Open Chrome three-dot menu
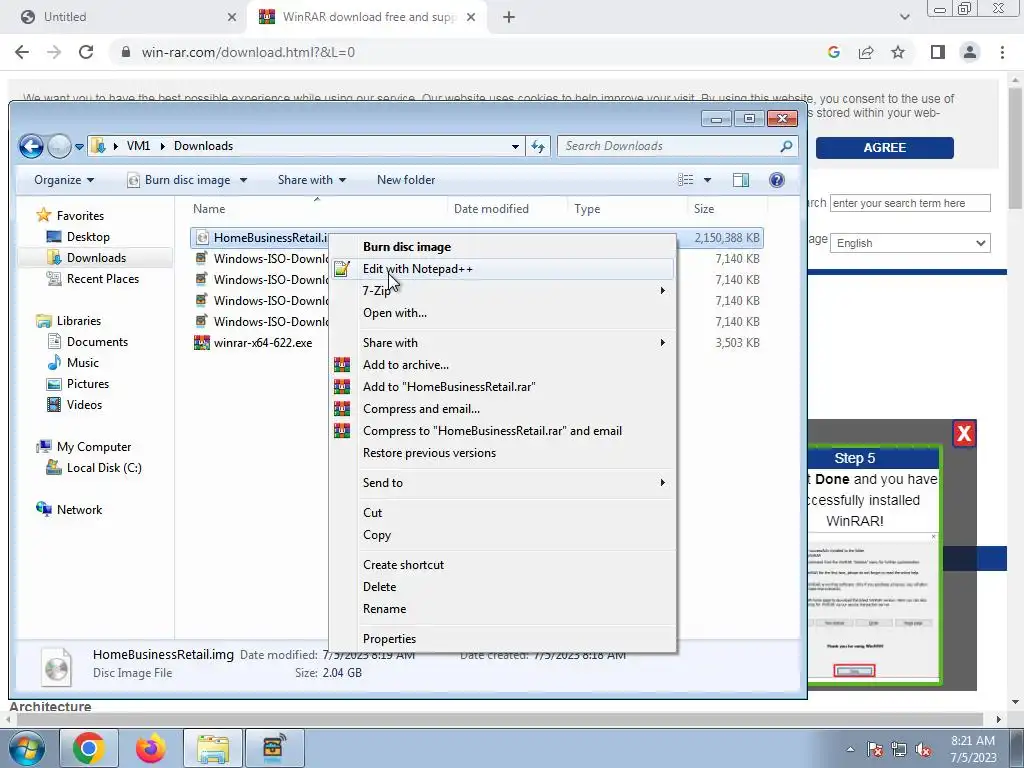1024x768 pixels. pos(1002,52)
